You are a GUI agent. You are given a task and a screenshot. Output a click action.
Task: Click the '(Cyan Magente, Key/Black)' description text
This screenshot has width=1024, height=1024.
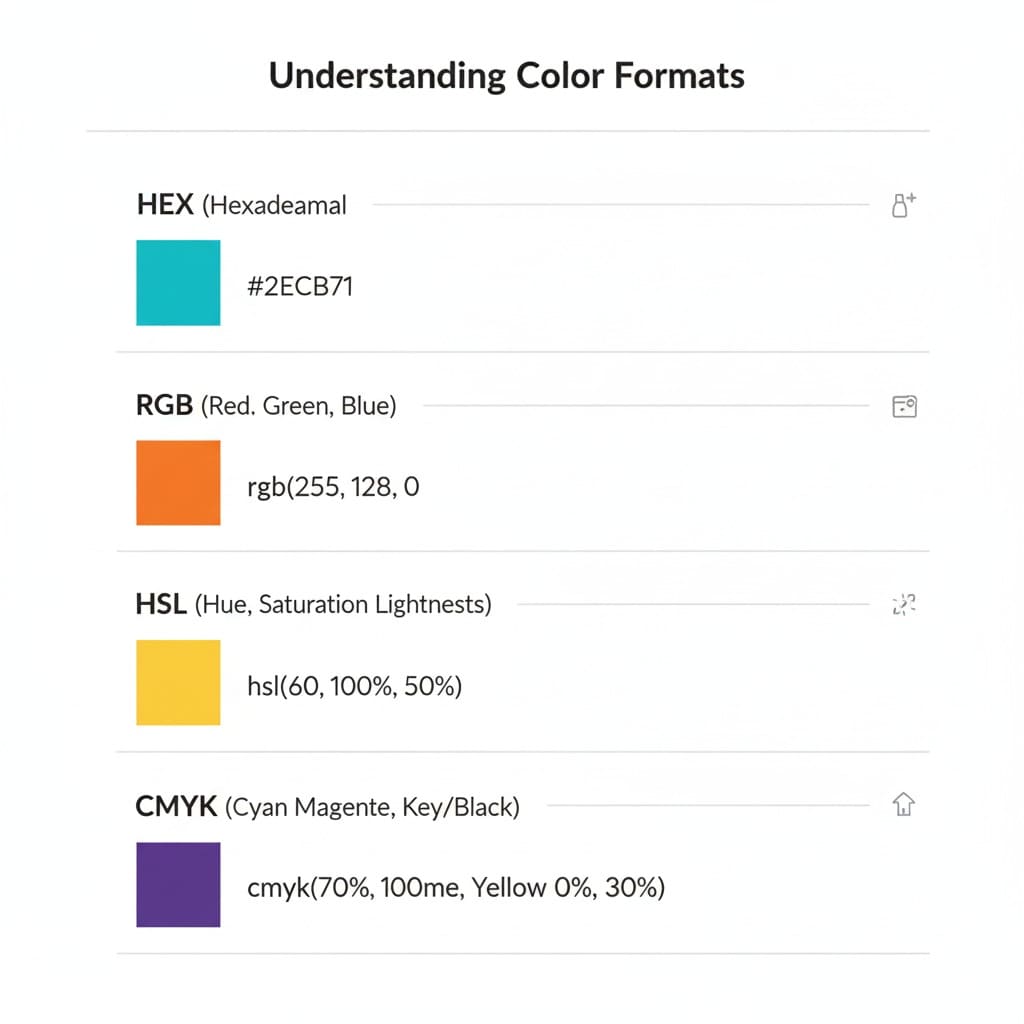pos(373,807)
